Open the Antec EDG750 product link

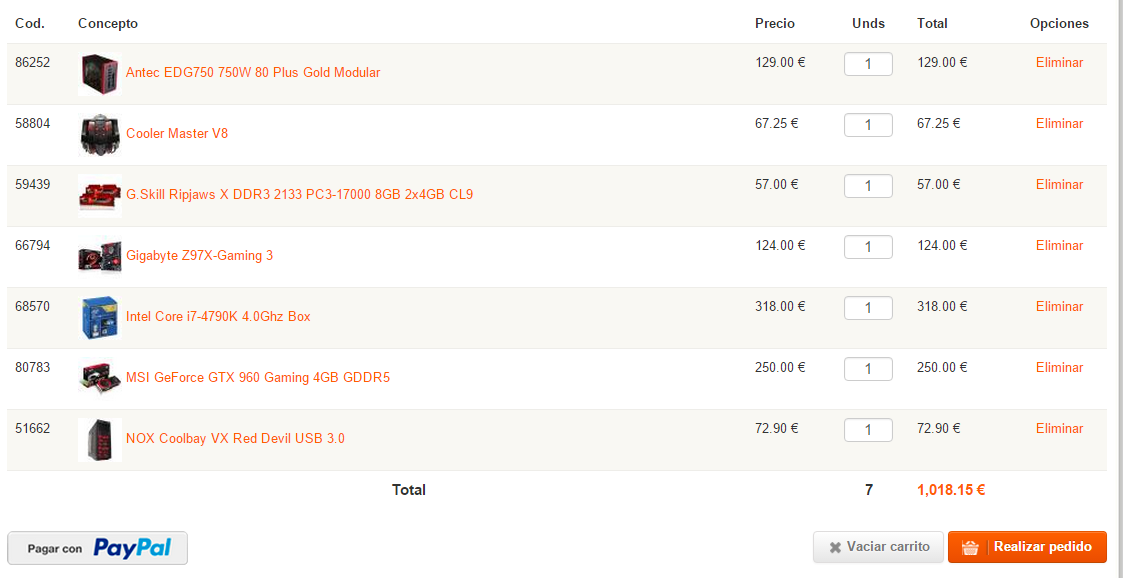[x=253, y=72]
